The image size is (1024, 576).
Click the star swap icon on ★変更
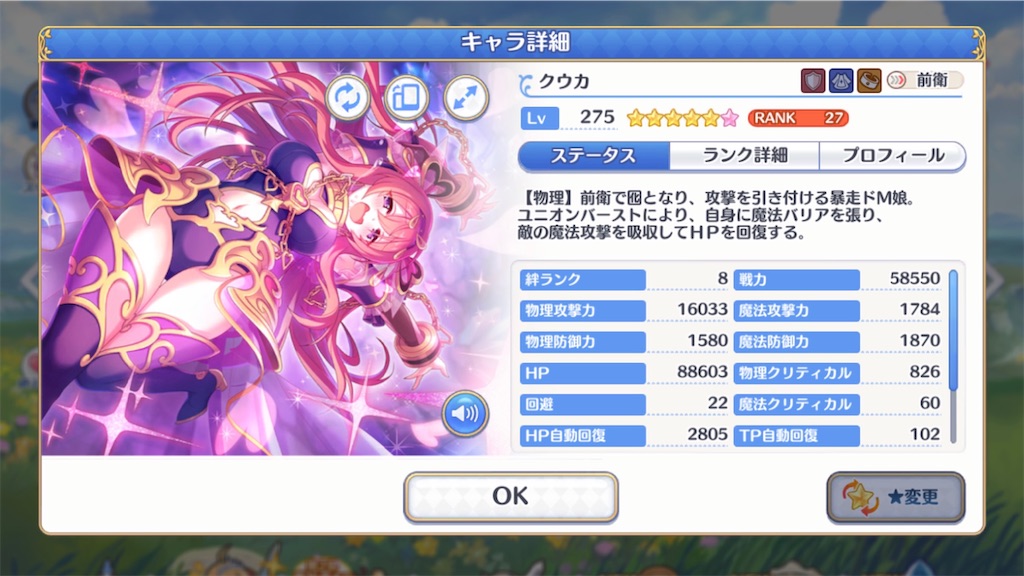click(859, 498)
